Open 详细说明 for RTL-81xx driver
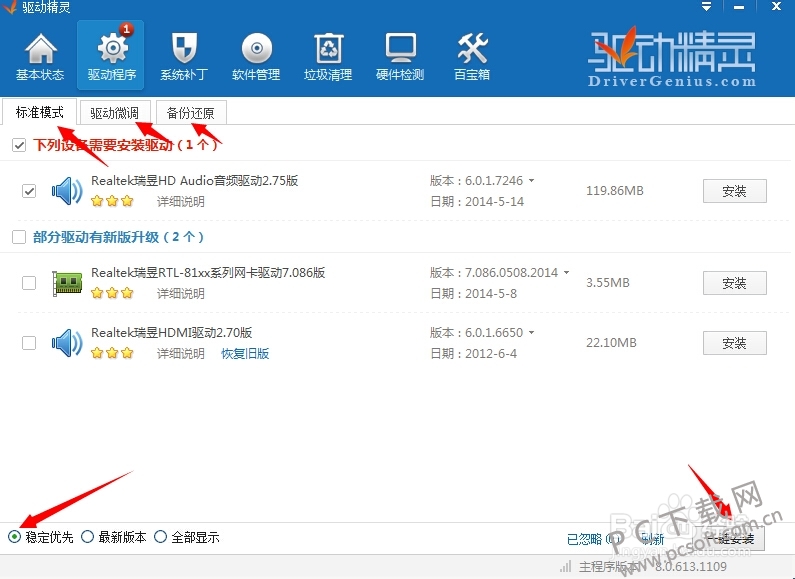 180,294
